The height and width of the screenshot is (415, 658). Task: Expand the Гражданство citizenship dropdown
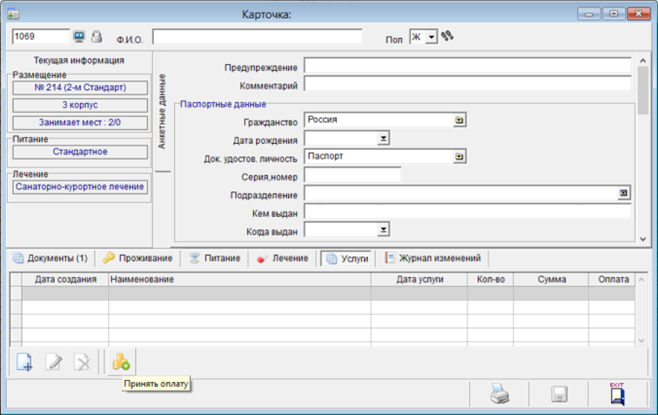(x=459, y=120)
